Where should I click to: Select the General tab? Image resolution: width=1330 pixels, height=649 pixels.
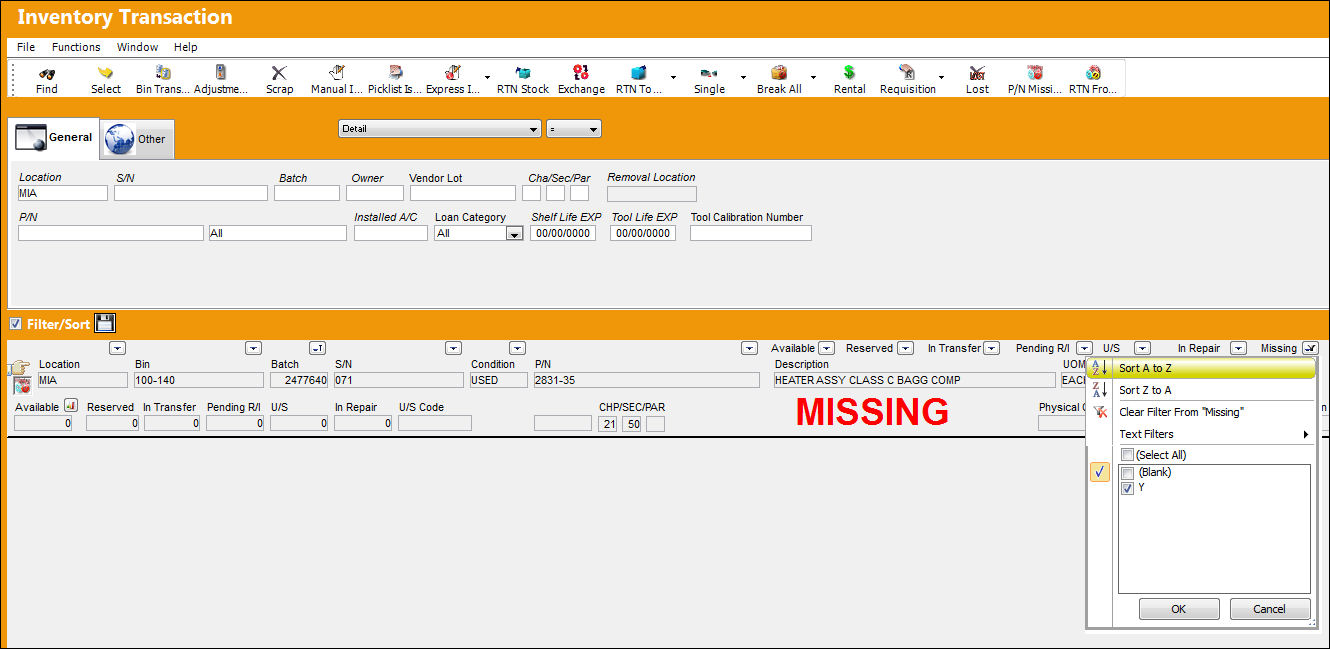coord(54,138)
